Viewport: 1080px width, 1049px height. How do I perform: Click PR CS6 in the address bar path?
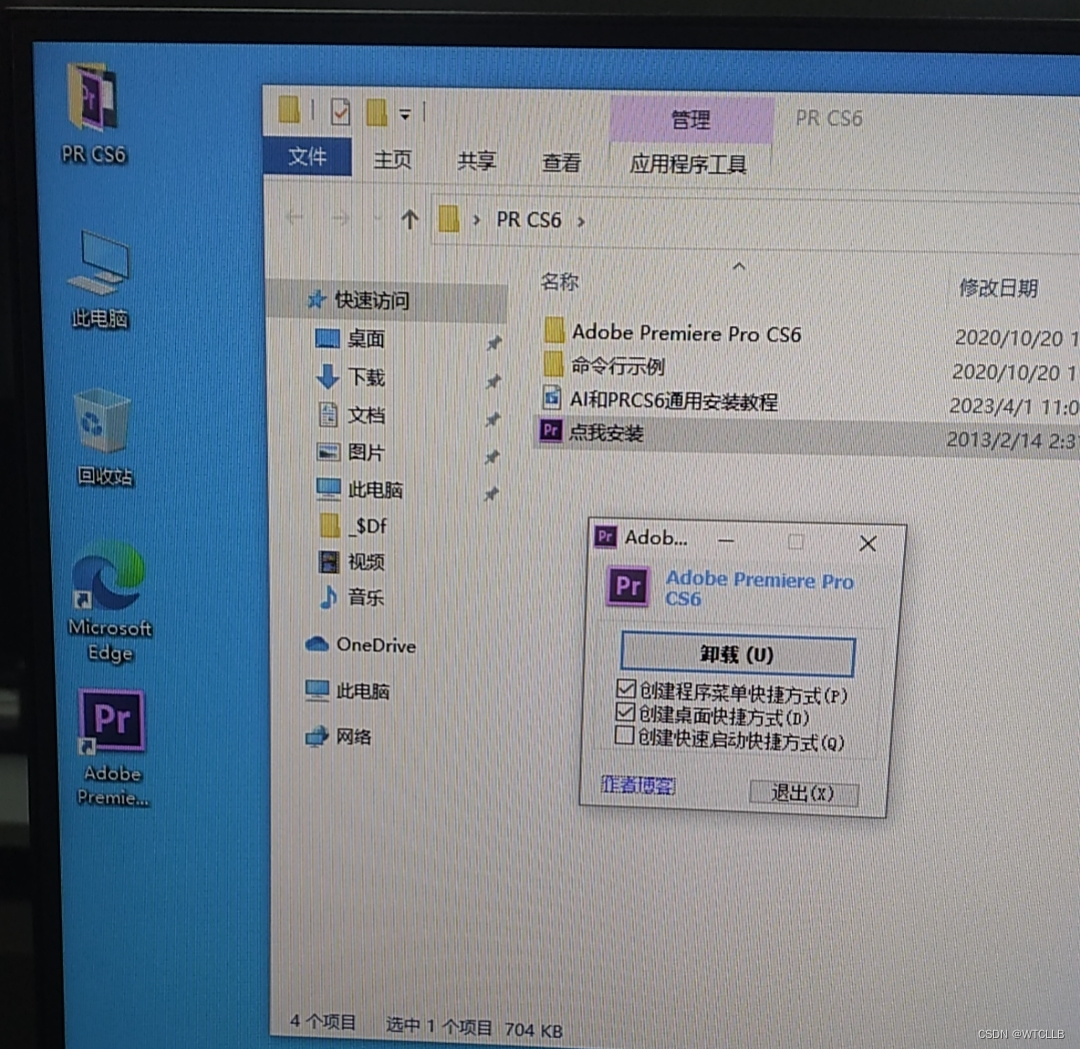[528, 220]
